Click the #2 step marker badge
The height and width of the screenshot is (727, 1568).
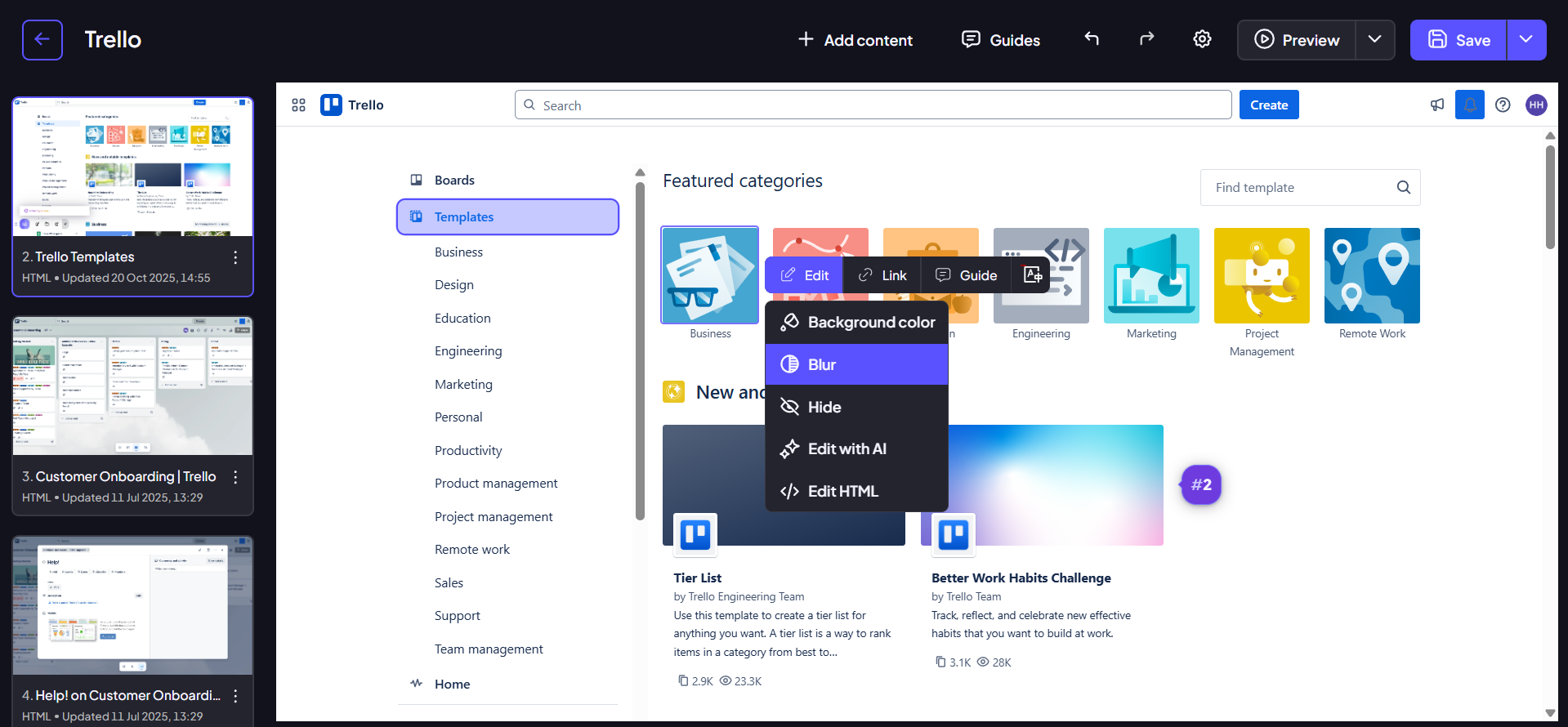point(1201,484)
